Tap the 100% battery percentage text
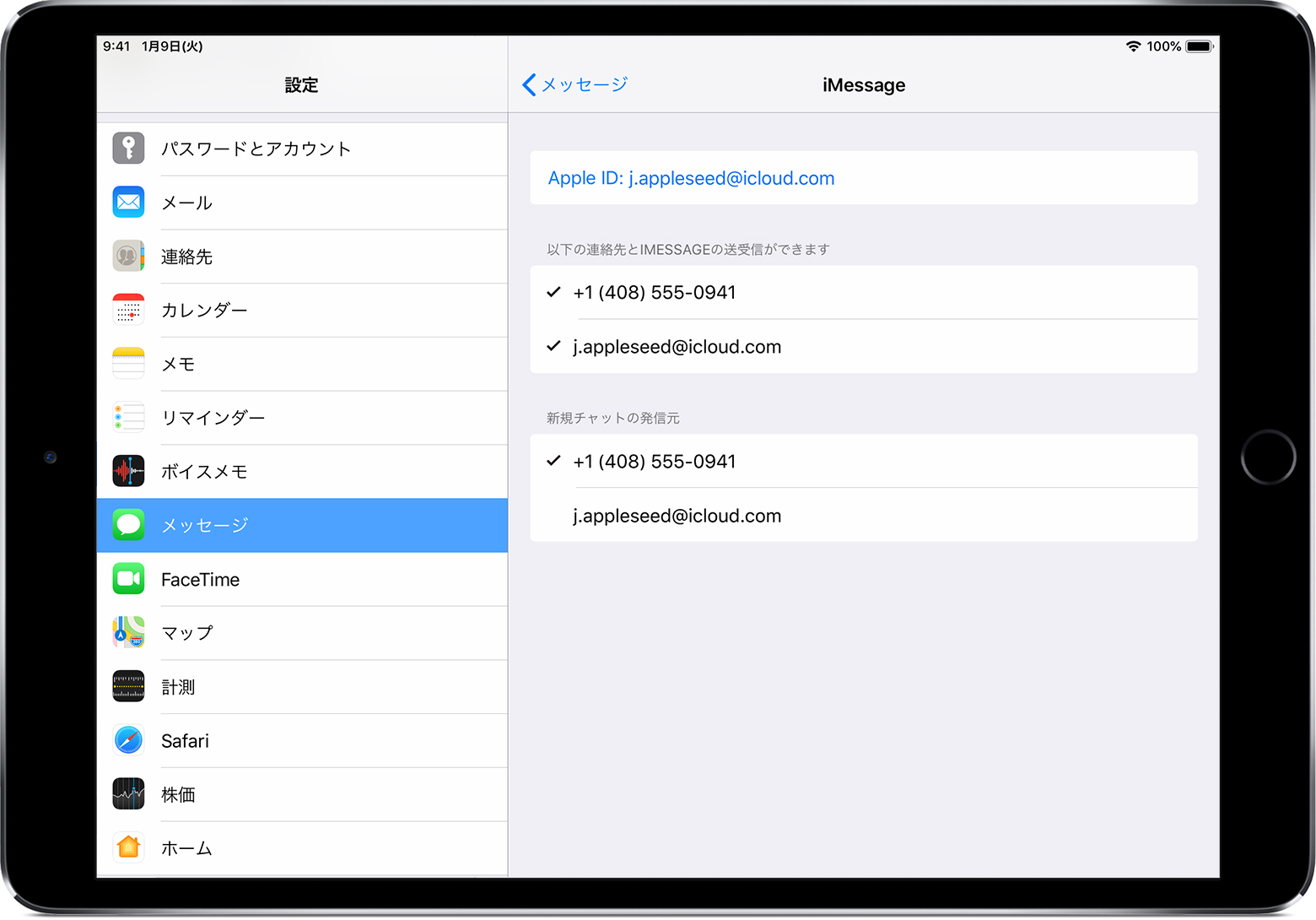Viewport: 1316px width, 920px height. (x=1164, y=46)
